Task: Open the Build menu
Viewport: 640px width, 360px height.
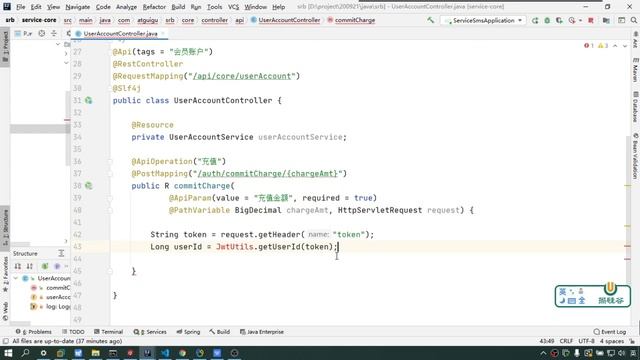Action: [178, 7]
